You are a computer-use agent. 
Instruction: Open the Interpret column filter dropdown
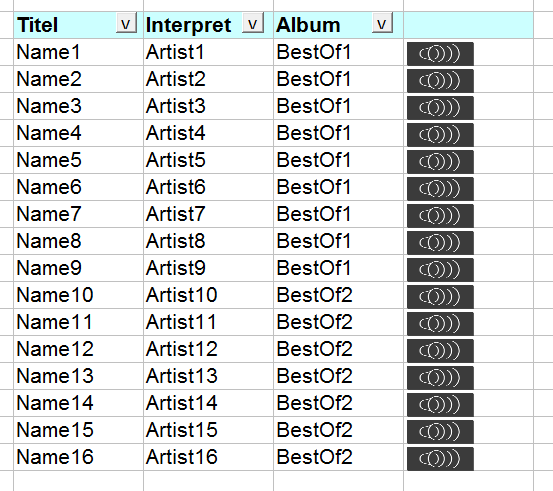253,23
